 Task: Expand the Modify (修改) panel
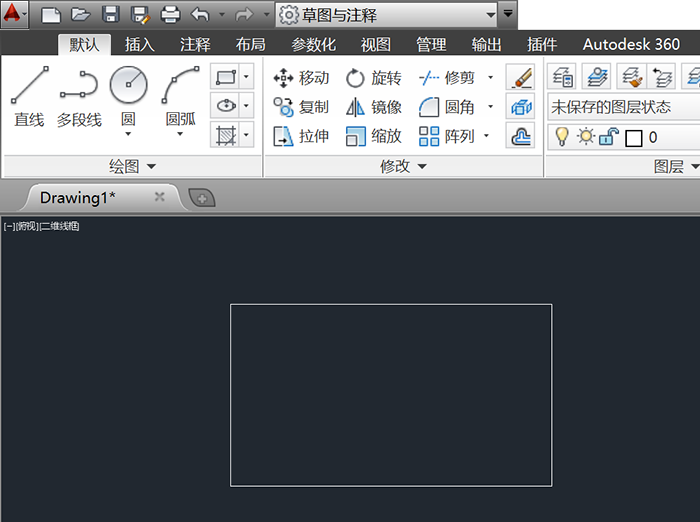(x=404, y=167)
